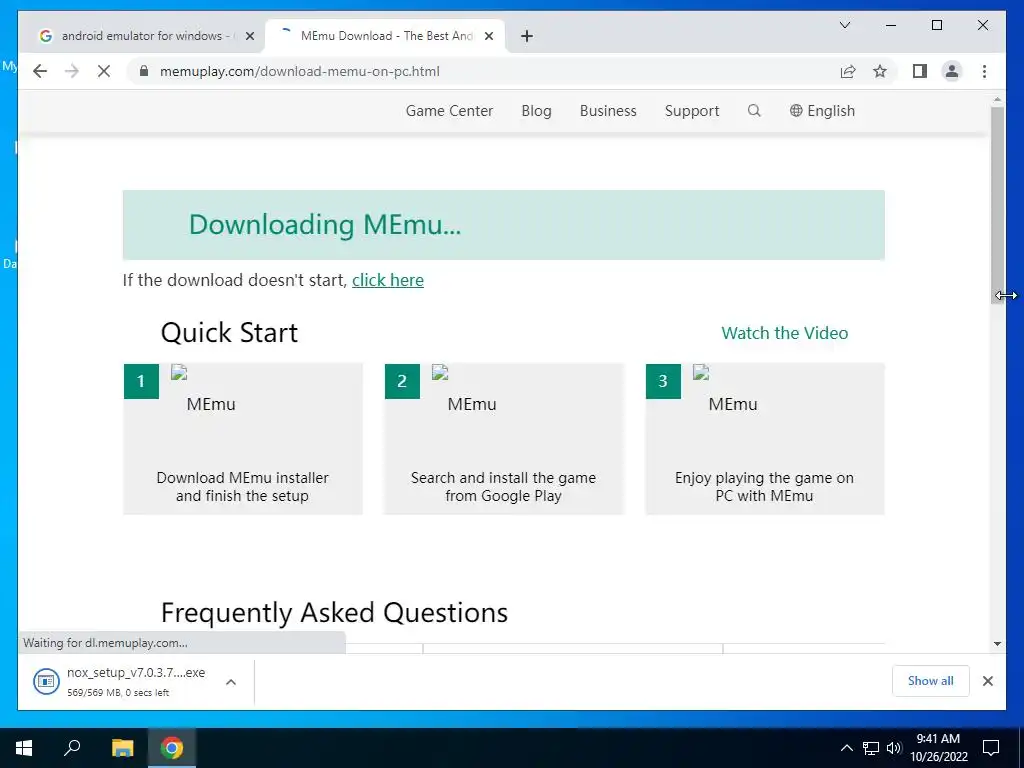The image size is (1024, 768).
Task: Click the lock icon in the address bar
Action: point(144,71)
